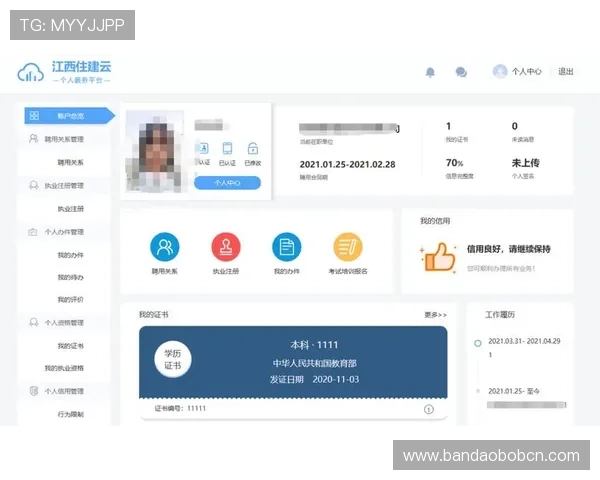
Task: Open 我的办件 in the sidebar
Action: click(x=70, y=255)
